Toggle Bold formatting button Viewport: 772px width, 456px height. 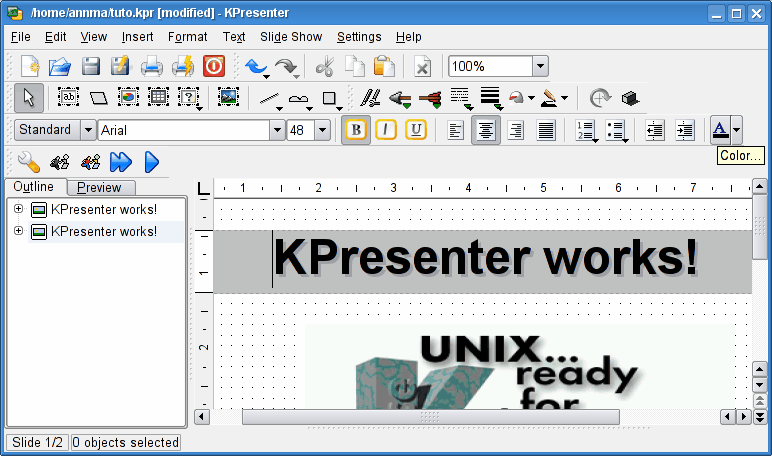(x=354, y=130)
